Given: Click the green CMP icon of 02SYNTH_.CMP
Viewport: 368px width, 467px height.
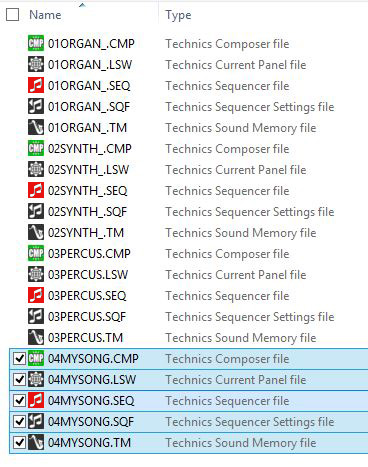Looking at the screenshot, I should [x=36, y=148].
